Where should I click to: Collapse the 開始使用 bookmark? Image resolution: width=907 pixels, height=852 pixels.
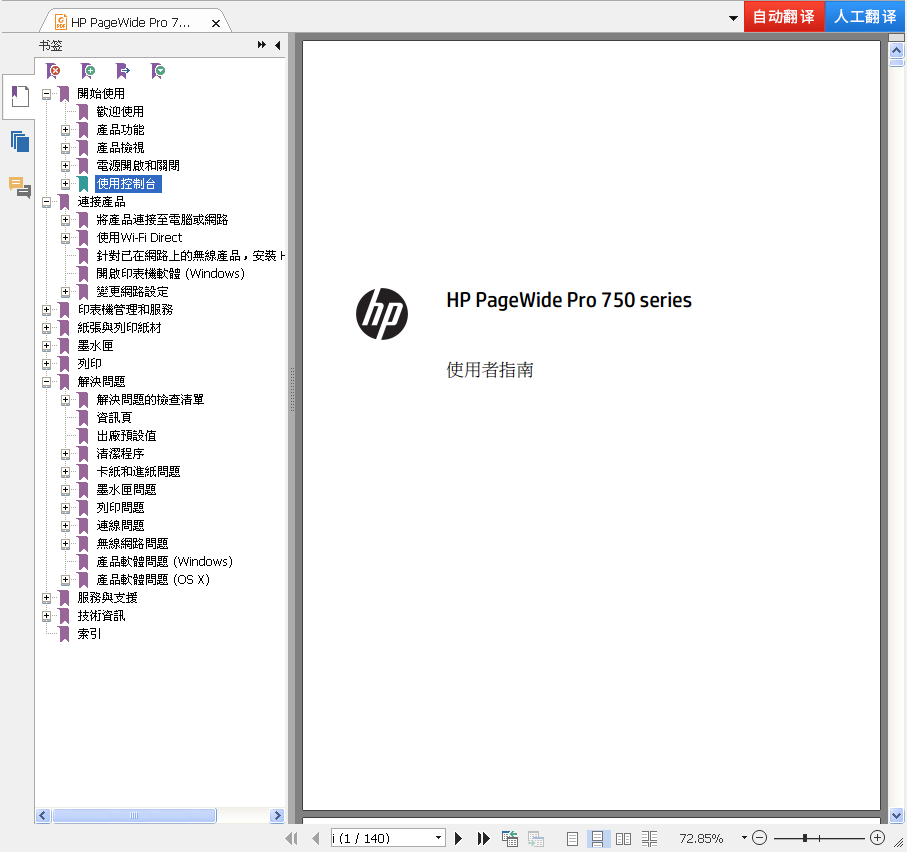46,94
